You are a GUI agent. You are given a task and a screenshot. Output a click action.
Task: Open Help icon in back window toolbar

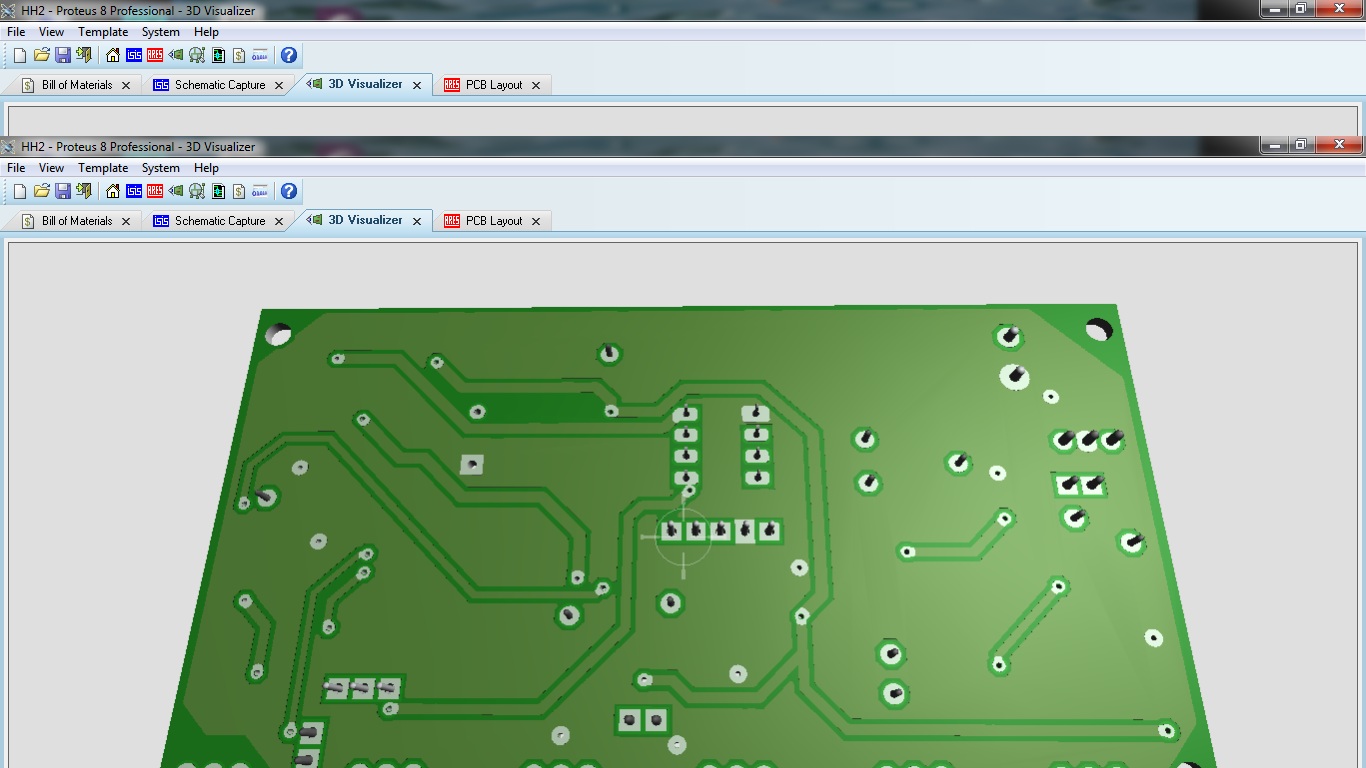coord(289,55)
